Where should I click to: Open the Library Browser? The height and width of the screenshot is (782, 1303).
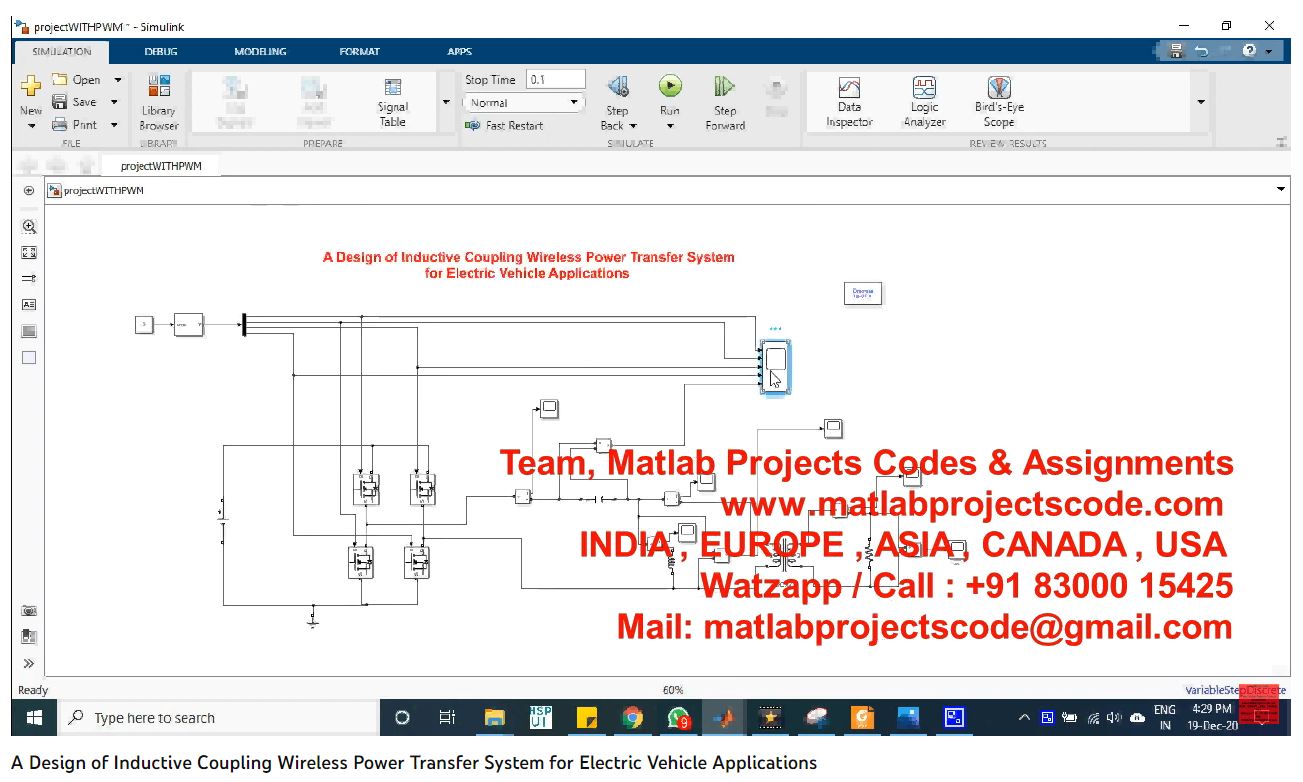pyautogui.click(x=158, y=102)
